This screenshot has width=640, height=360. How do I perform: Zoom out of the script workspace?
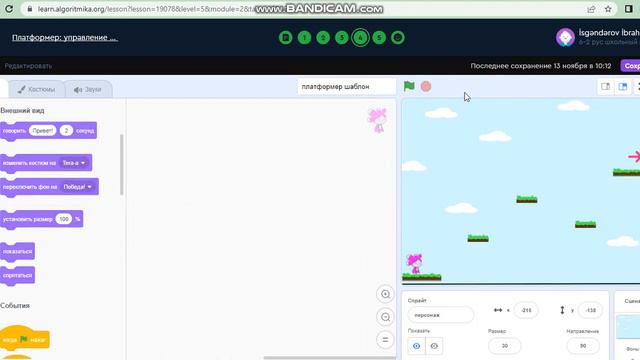(x=385, y=317)
